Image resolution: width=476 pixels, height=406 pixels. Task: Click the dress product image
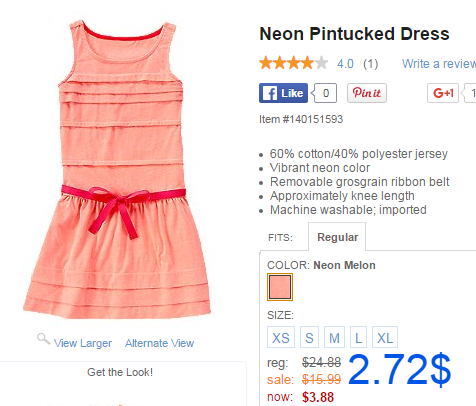[117, 169]
